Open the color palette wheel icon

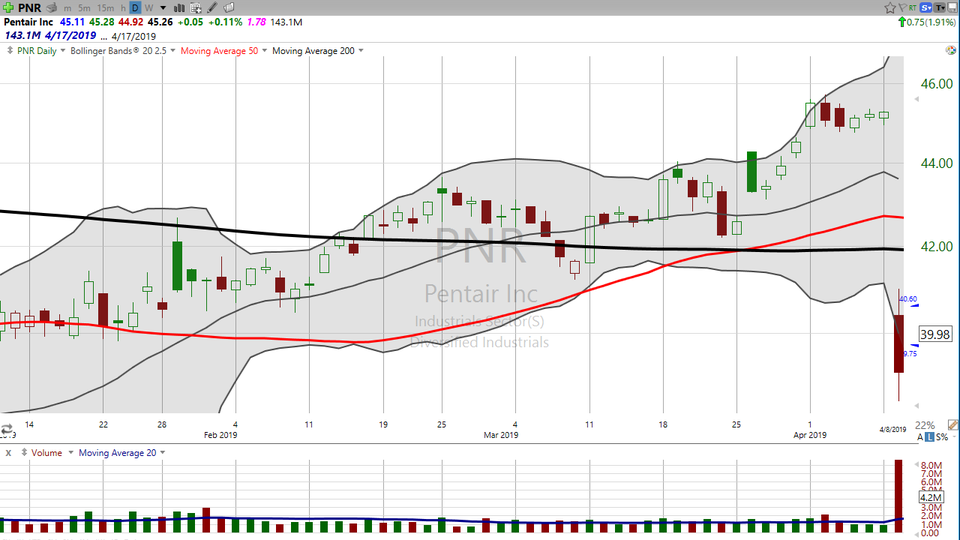(x=951, y=50)
